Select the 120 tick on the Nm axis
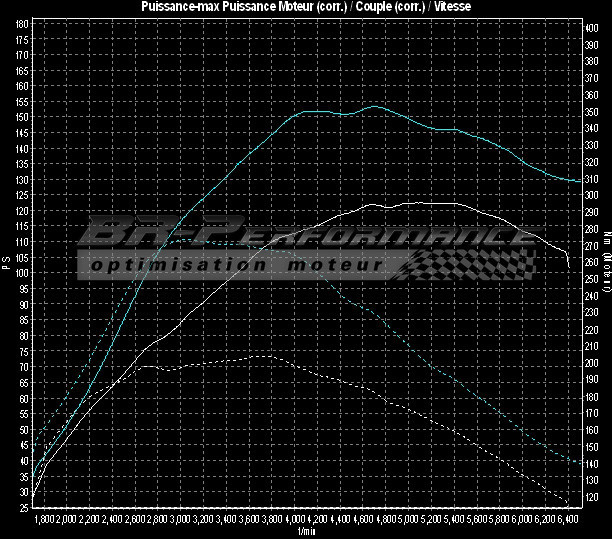This screenshot has width=612, height=539. point(591,497)
